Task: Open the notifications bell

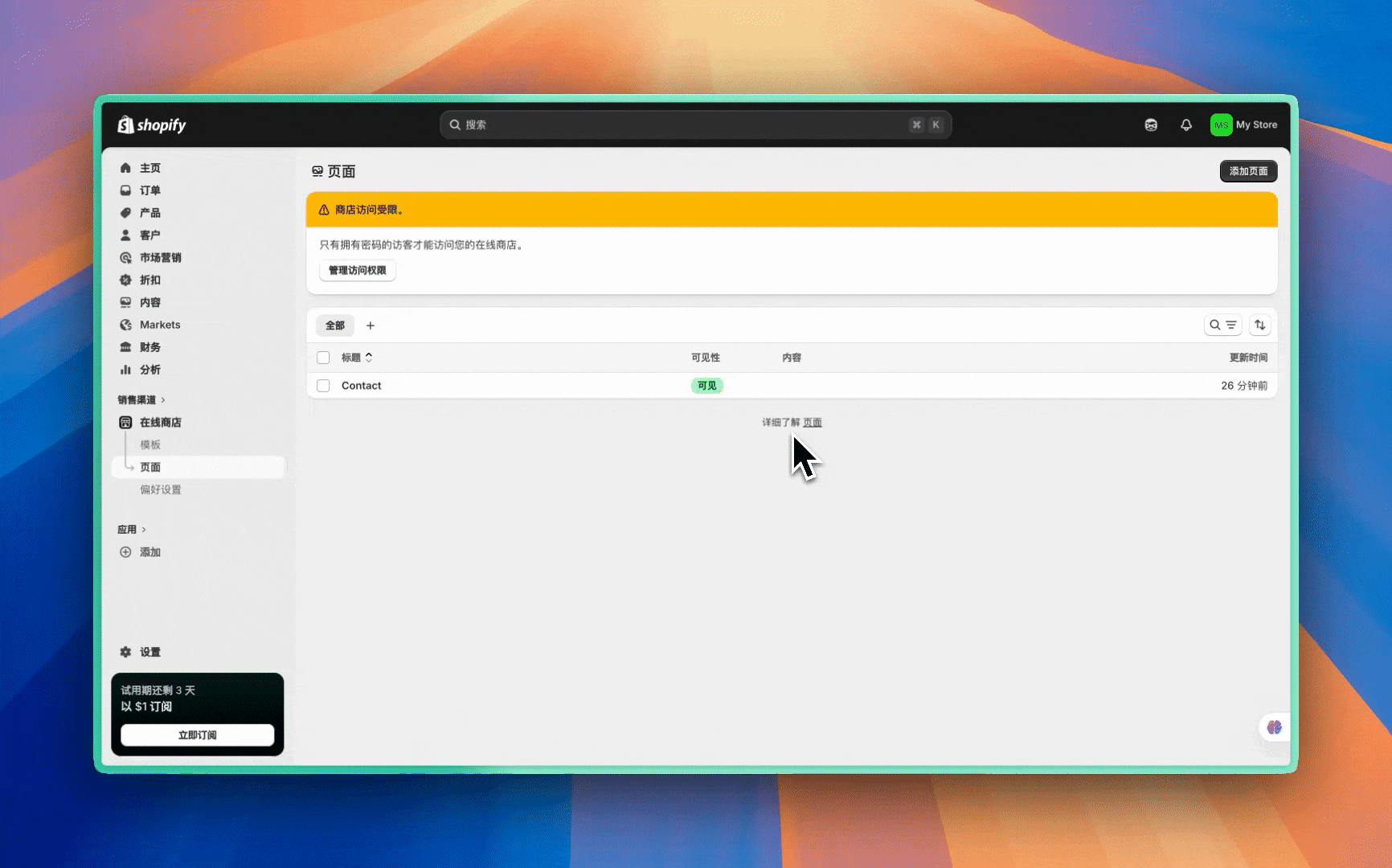Action: [x=1185, y=125]
